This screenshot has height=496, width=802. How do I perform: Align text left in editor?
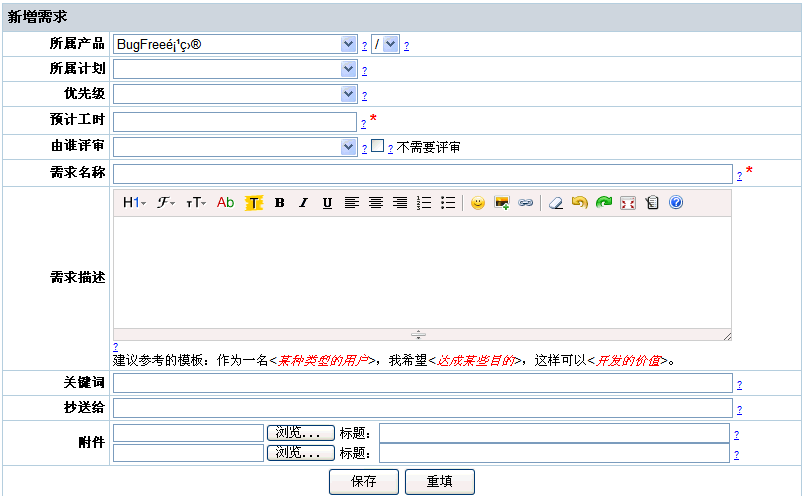click(351, 202)
